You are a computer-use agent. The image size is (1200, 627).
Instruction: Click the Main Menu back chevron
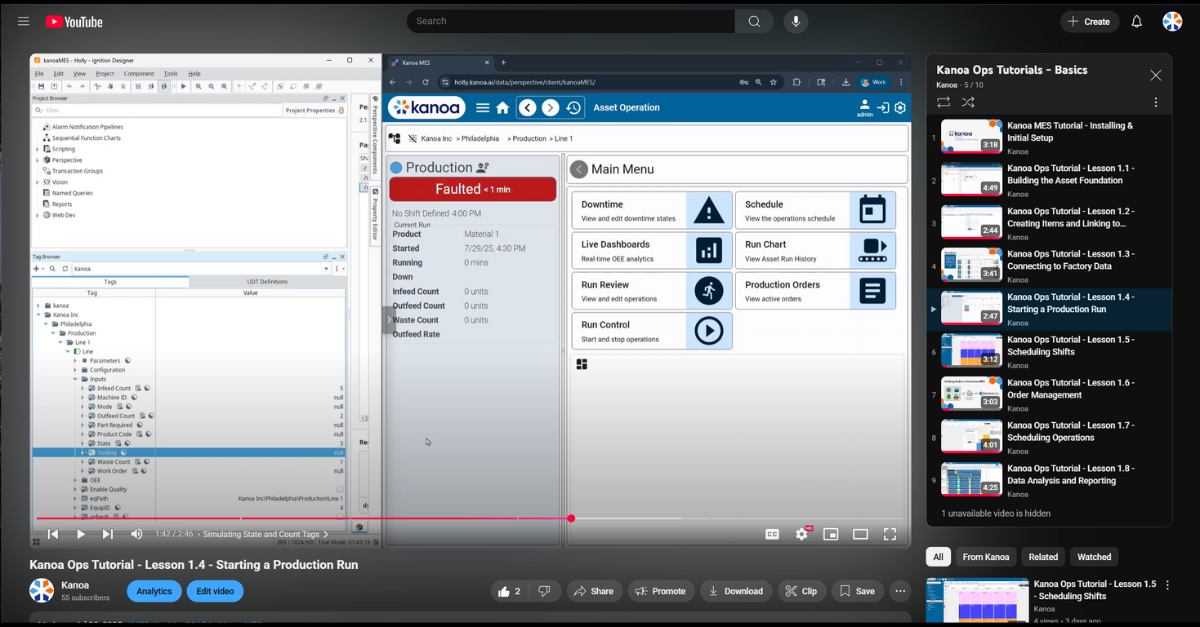[x=579, y=169]
